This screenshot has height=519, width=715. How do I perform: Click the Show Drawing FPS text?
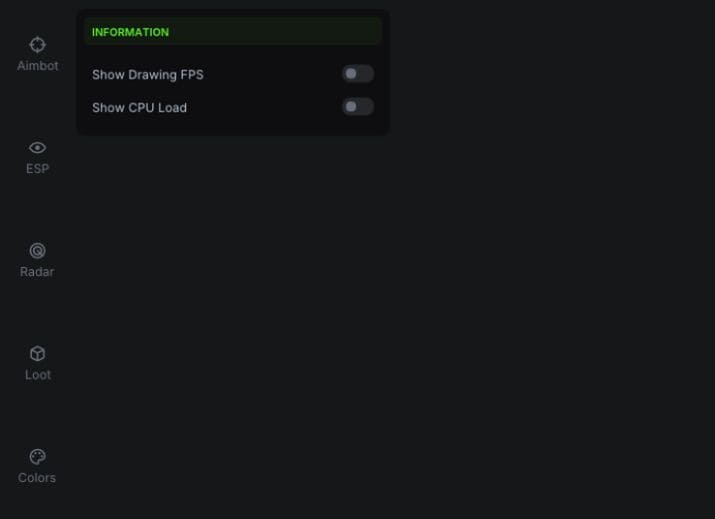pos(148,75)
